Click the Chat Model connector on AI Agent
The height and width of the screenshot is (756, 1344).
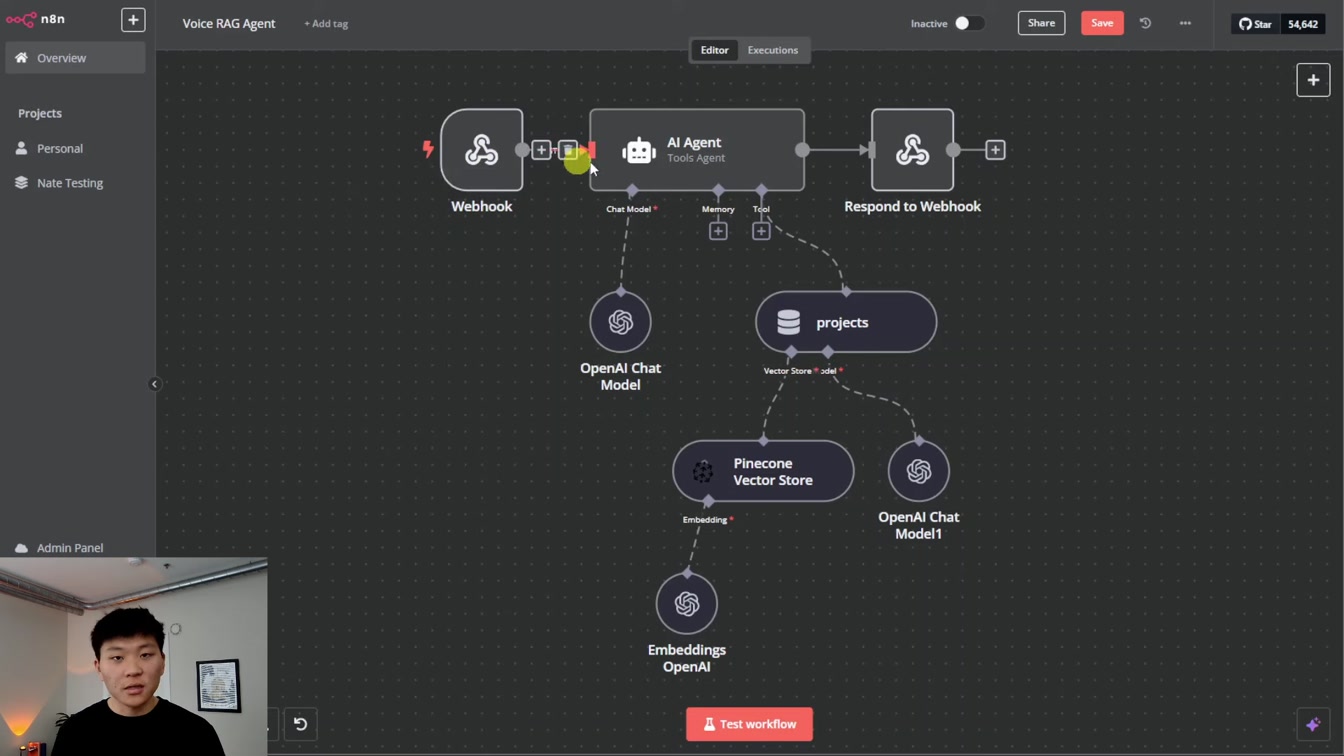(632, 190)
